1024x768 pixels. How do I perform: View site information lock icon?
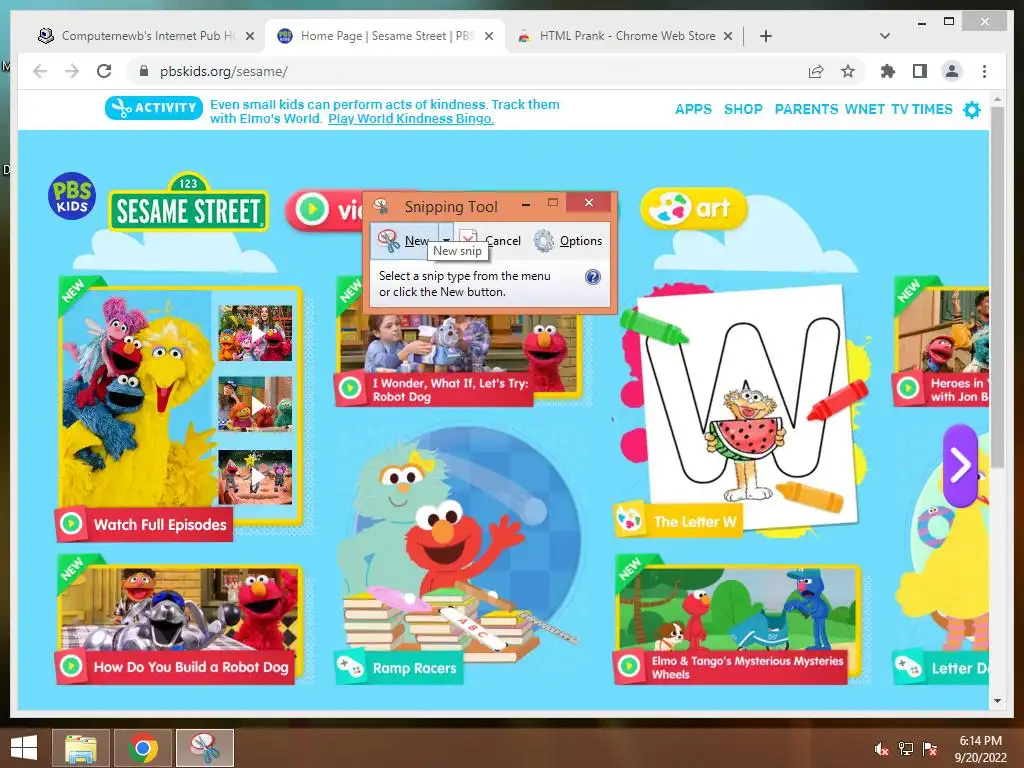(x=144, y=71)
